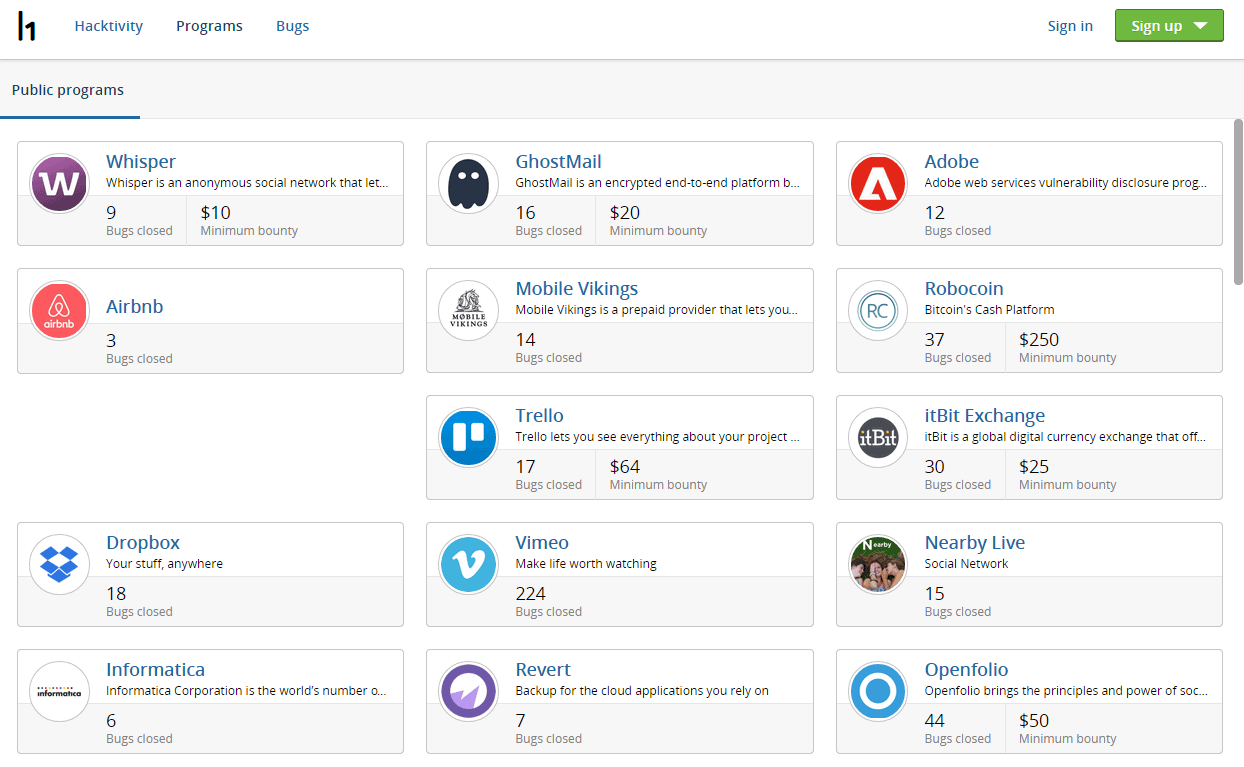This screenshot has width=1244, height=767.
Task: Click the itBit Exchange logo icon
Action: [x=877, y=438]
